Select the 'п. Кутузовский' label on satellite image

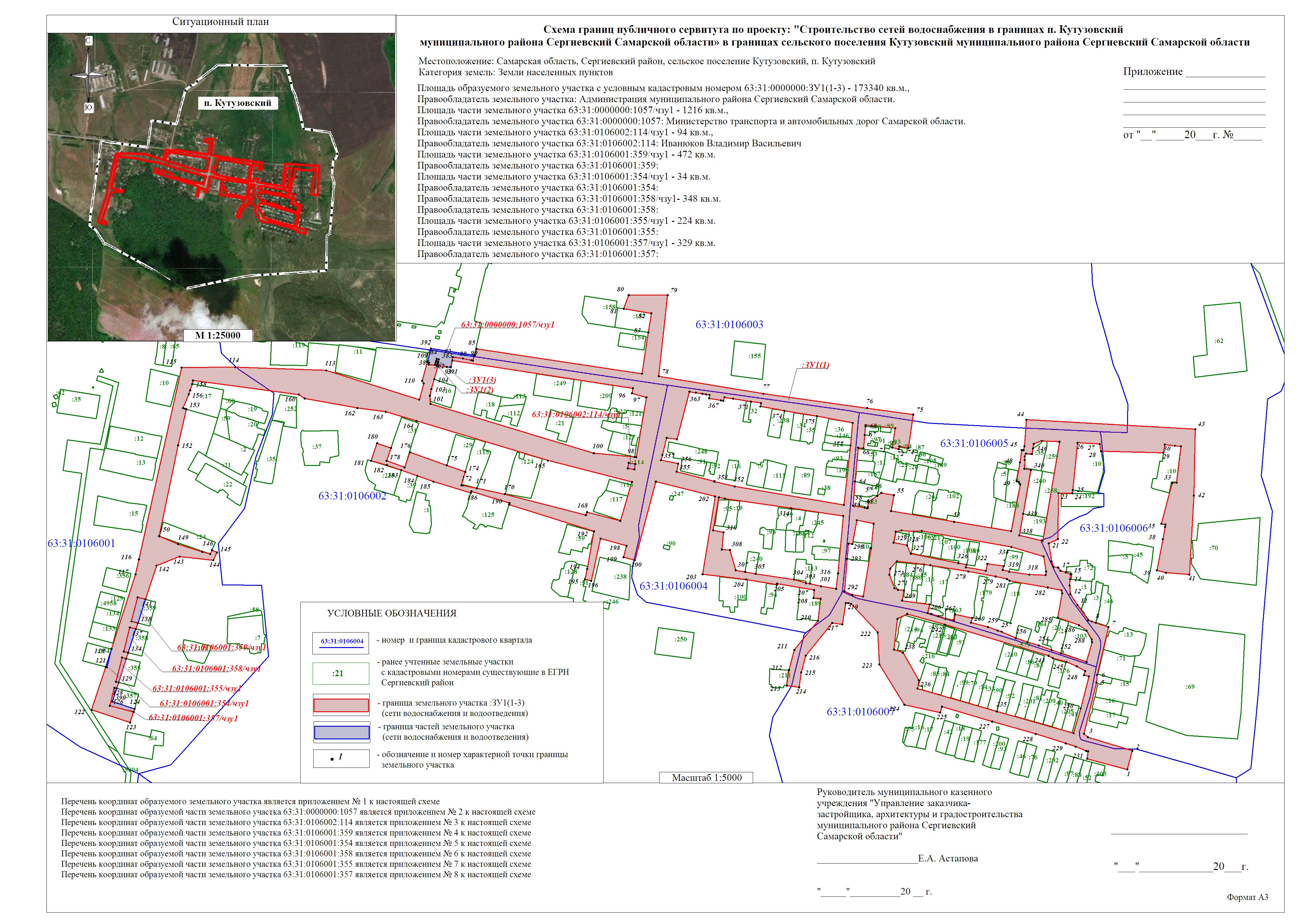[x=238, y=103]
